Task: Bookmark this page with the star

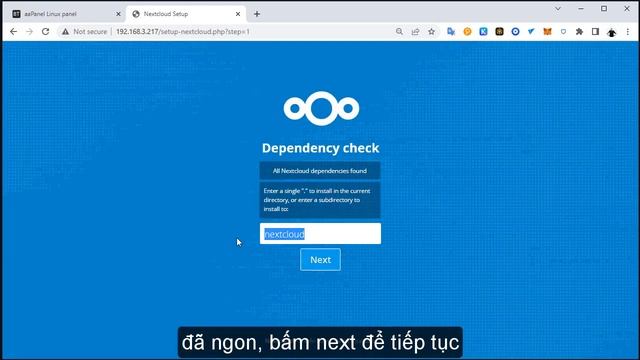Action: pos(431,31)
